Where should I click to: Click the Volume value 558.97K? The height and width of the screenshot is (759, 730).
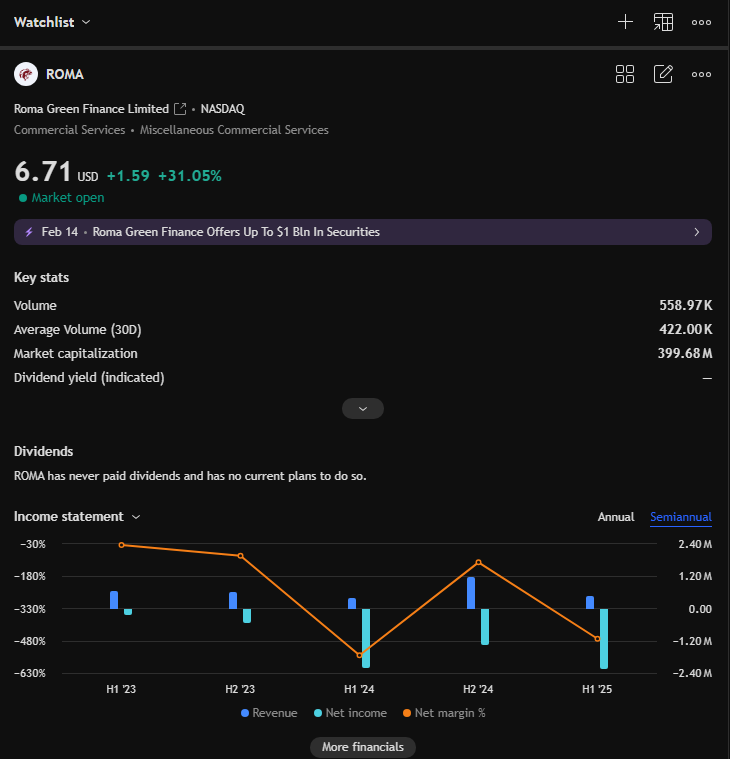(x=685, y=305)
